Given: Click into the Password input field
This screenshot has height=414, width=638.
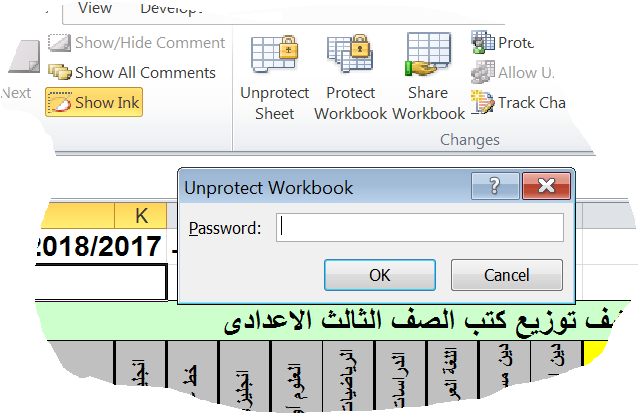Looking at the screenshot, I should tap(420, 228).
